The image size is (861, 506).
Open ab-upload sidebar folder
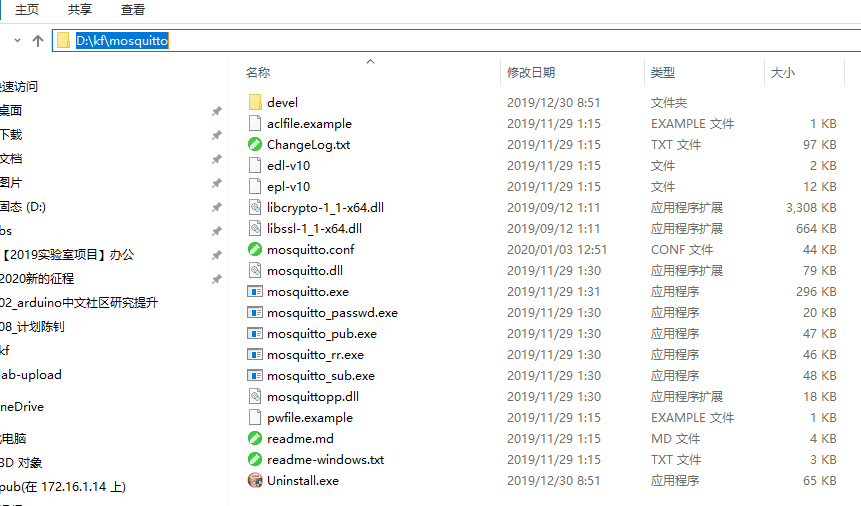(x=31, y=375)
